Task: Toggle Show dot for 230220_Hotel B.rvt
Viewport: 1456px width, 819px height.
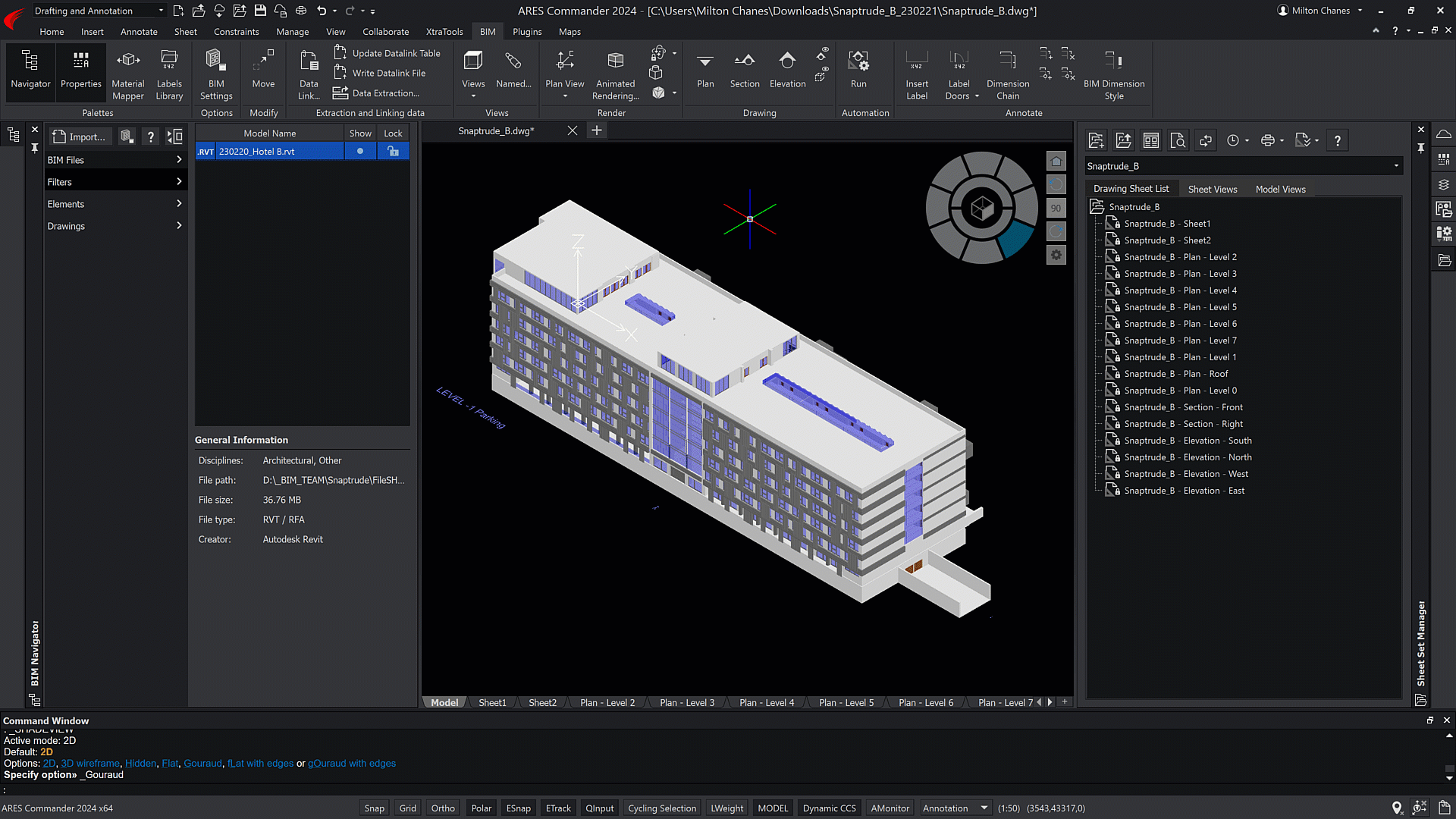Action: tap(360, 151)
